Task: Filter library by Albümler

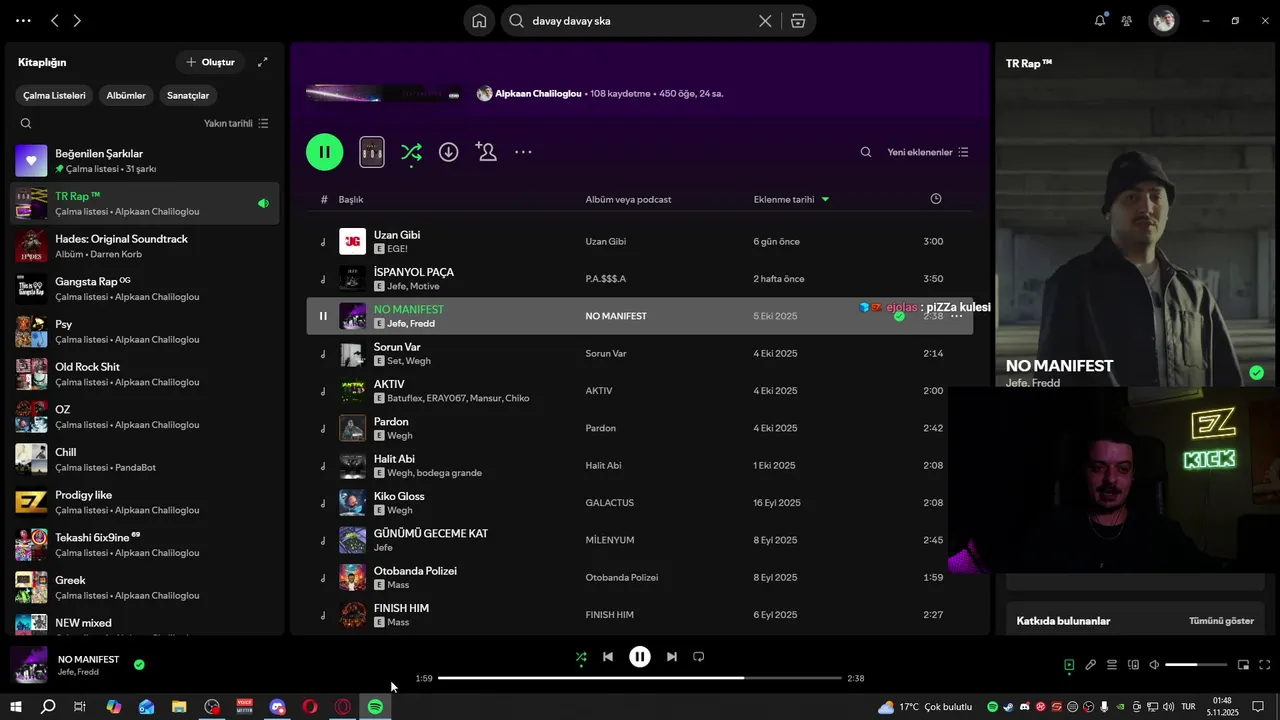Action: coord(126,95)
